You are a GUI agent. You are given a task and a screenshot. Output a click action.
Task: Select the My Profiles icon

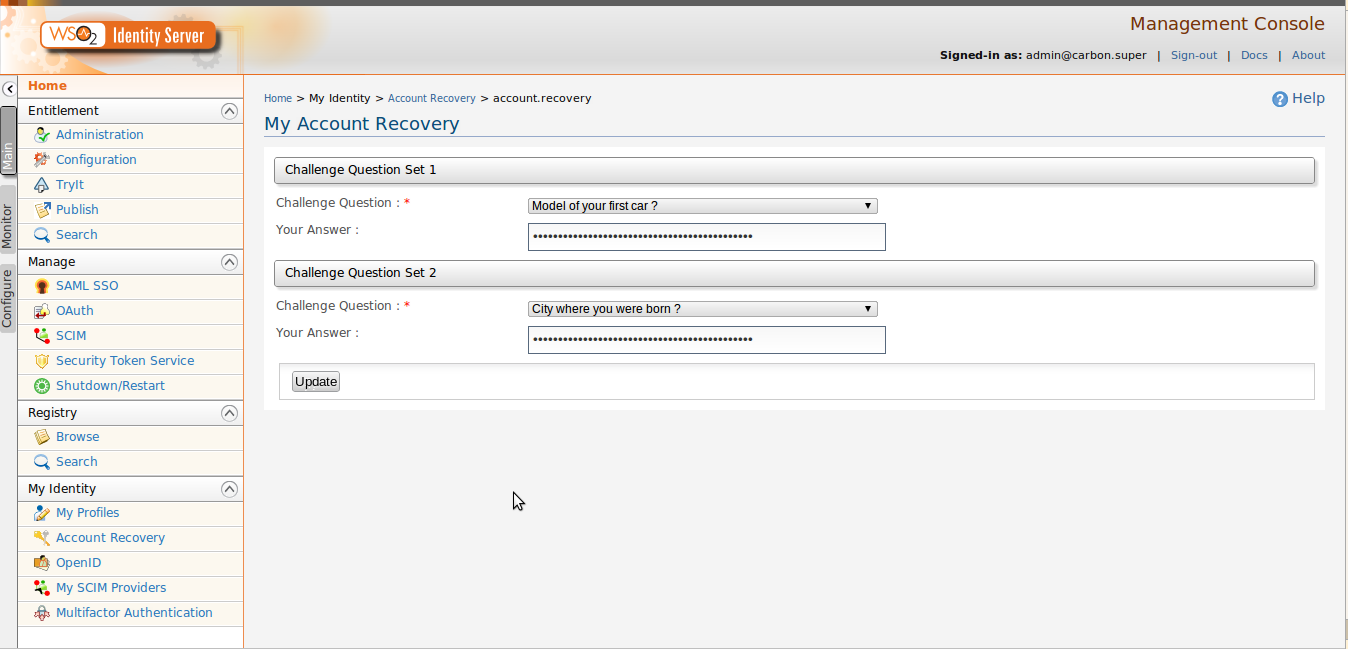(42, 512)
